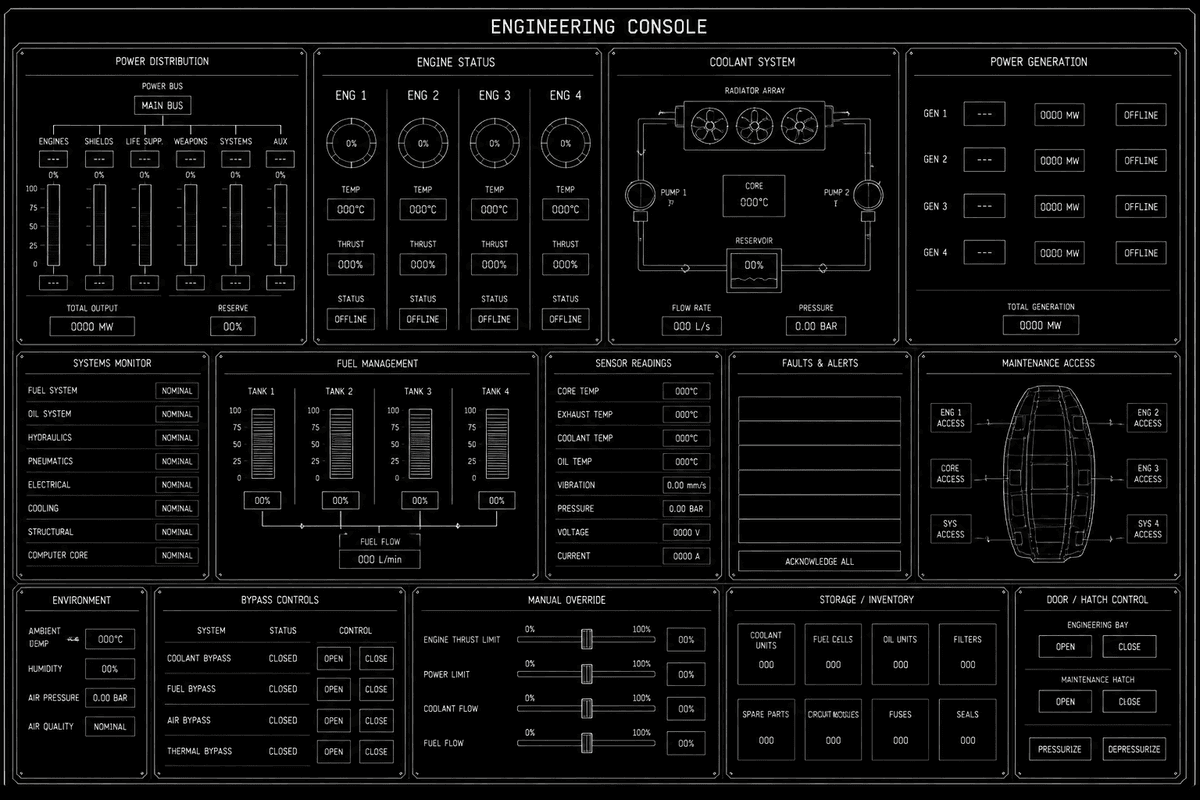Click the middle radiator fan icon

pos(755,125)
